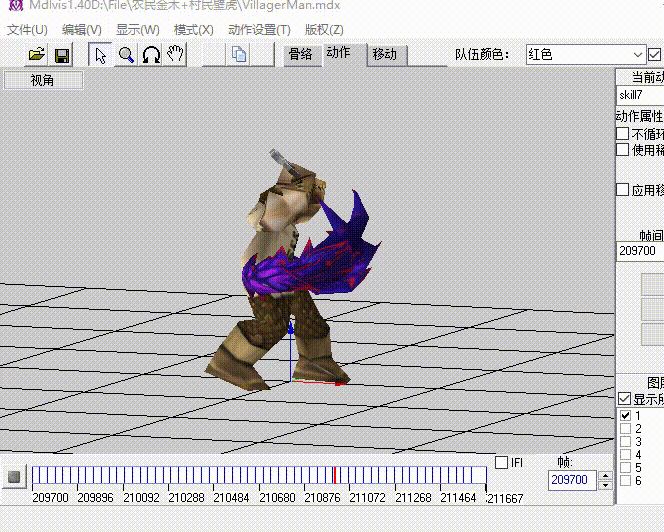664x532 pixels.
Task: Enable layer 5 checkbox
Action: [625, 468]
